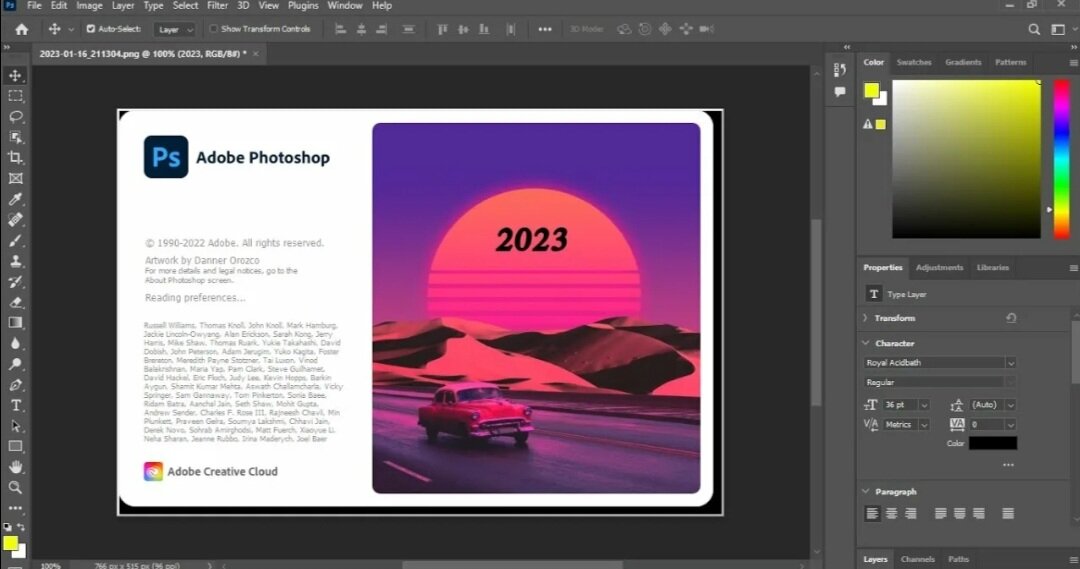Select the Gradient tool
The image size is (1080, 569).
click(15, 322)
